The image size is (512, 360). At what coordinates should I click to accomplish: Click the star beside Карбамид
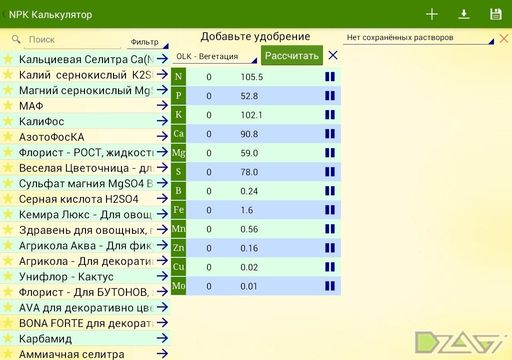(x=8, y=338)
